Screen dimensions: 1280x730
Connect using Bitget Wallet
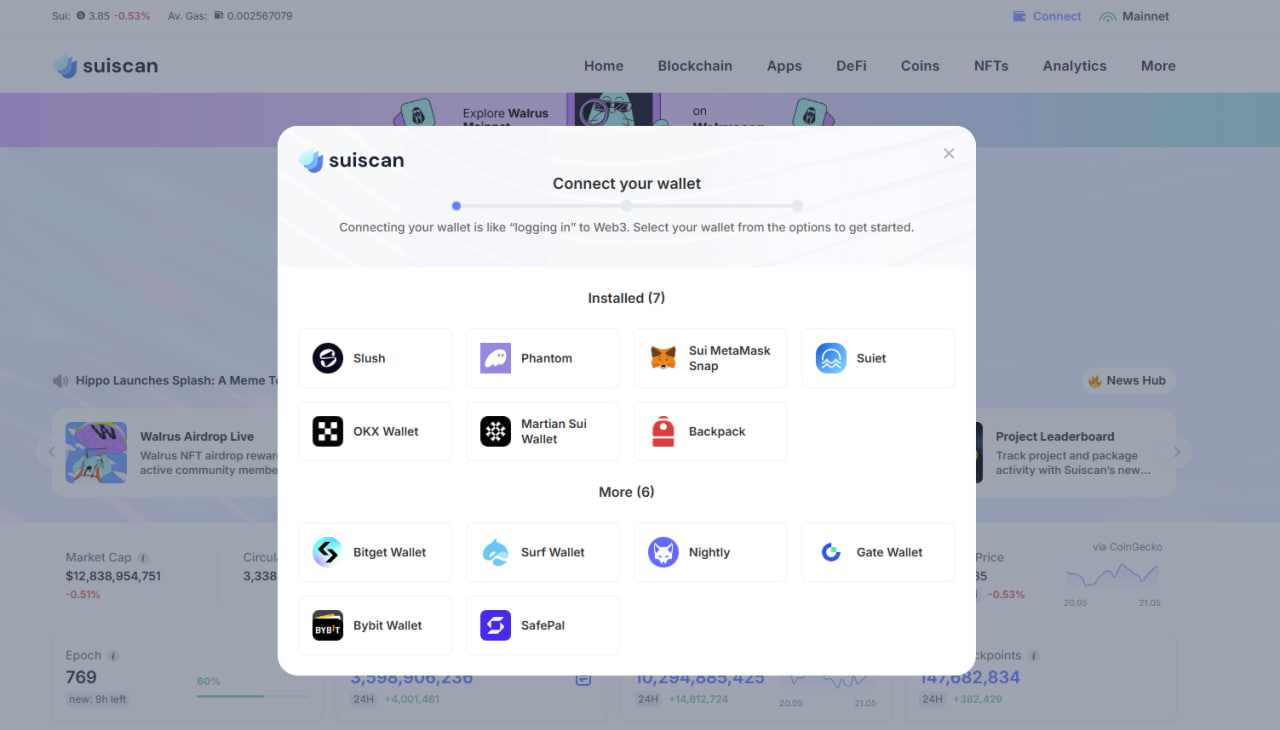[375, 552]
